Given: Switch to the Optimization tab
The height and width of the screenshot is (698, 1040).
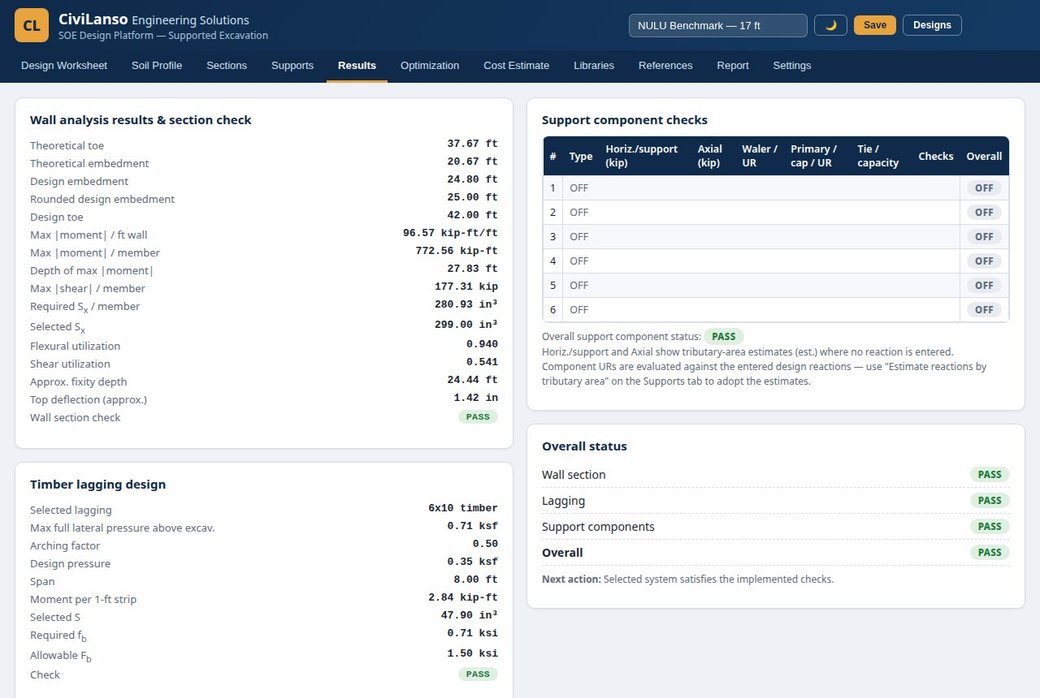Looking at the screenshot, I should 429,66.
